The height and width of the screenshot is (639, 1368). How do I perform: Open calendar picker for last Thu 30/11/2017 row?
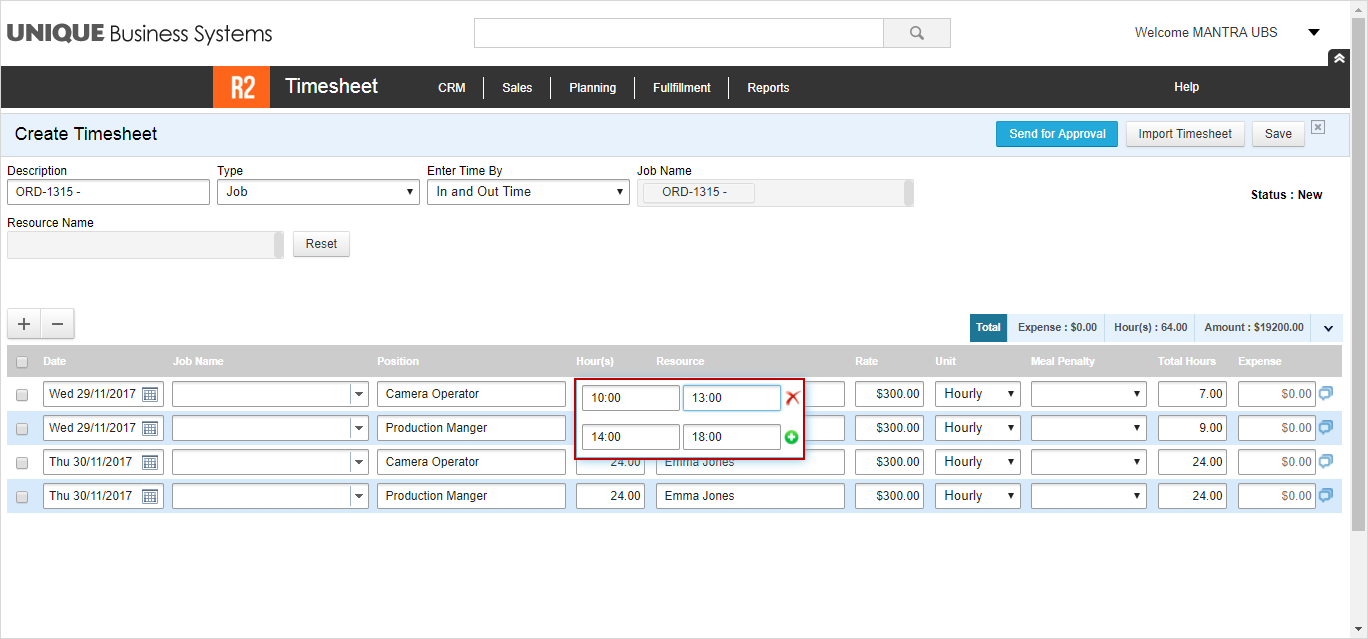150,496
